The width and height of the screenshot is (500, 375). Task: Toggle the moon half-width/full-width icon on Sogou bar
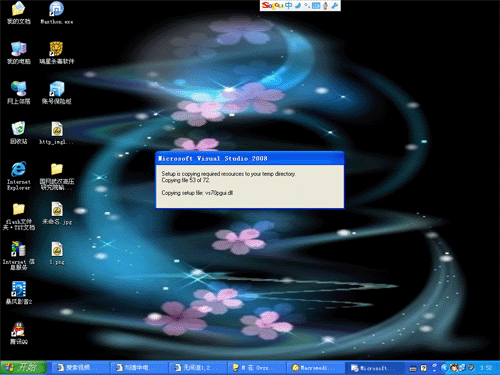coord(298,5)
